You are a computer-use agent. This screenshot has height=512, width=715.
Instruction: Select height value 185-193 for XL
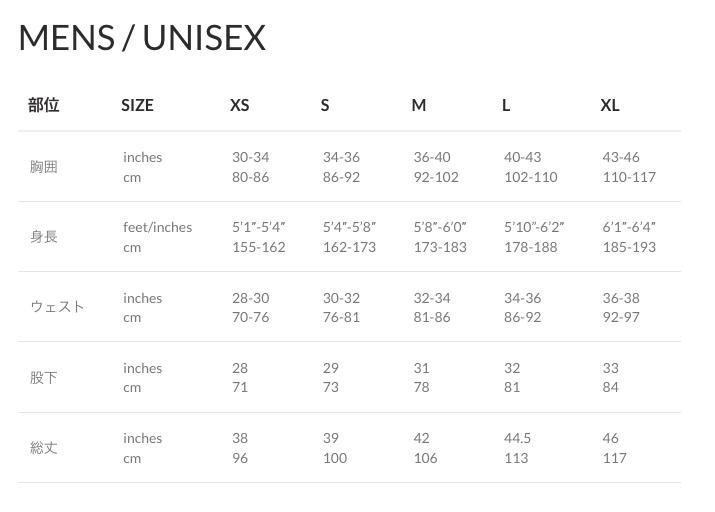coord(629,247)
